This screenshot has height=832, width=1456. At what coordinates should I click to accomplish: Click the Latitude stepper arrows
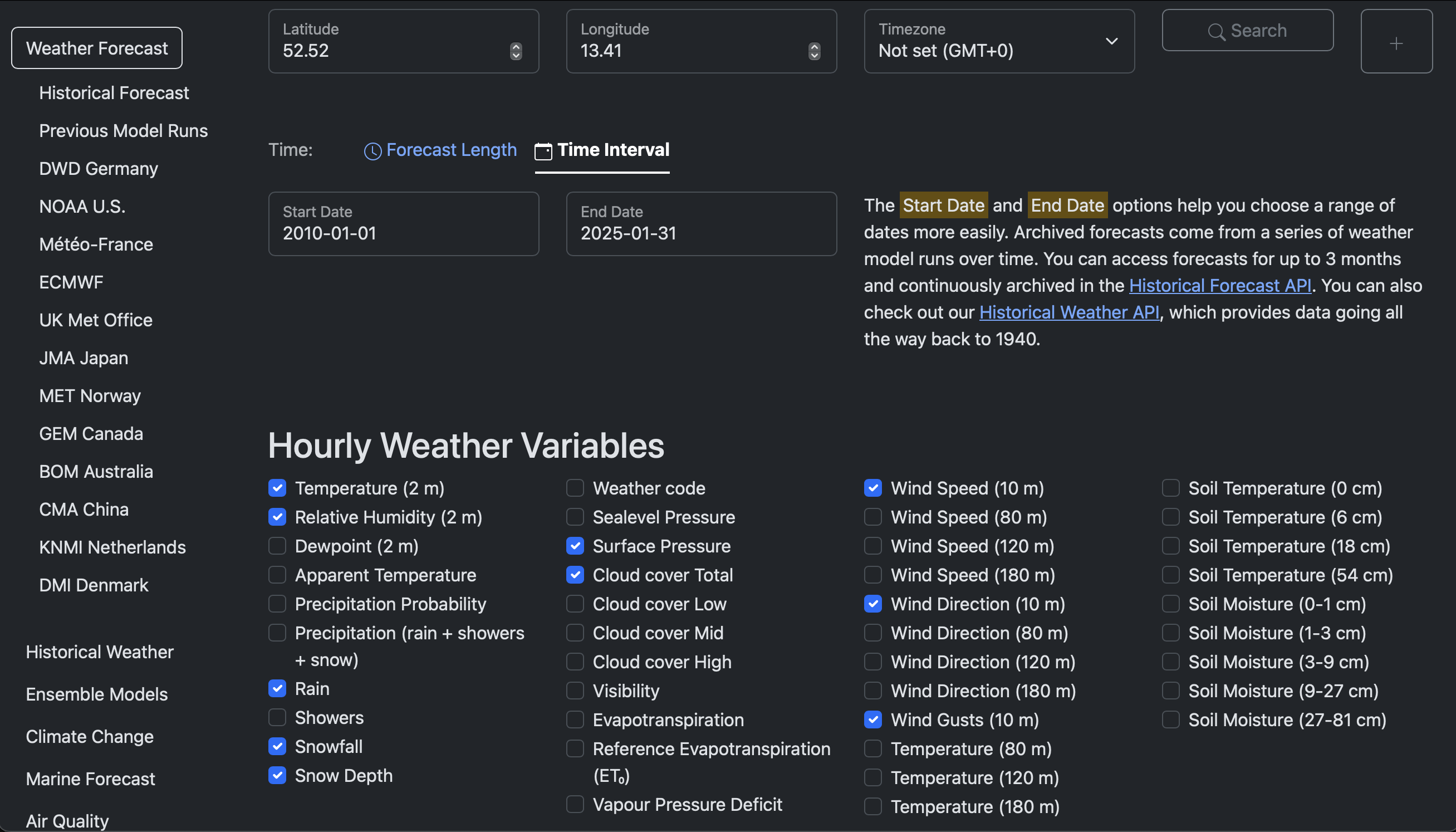click(516, 51)
